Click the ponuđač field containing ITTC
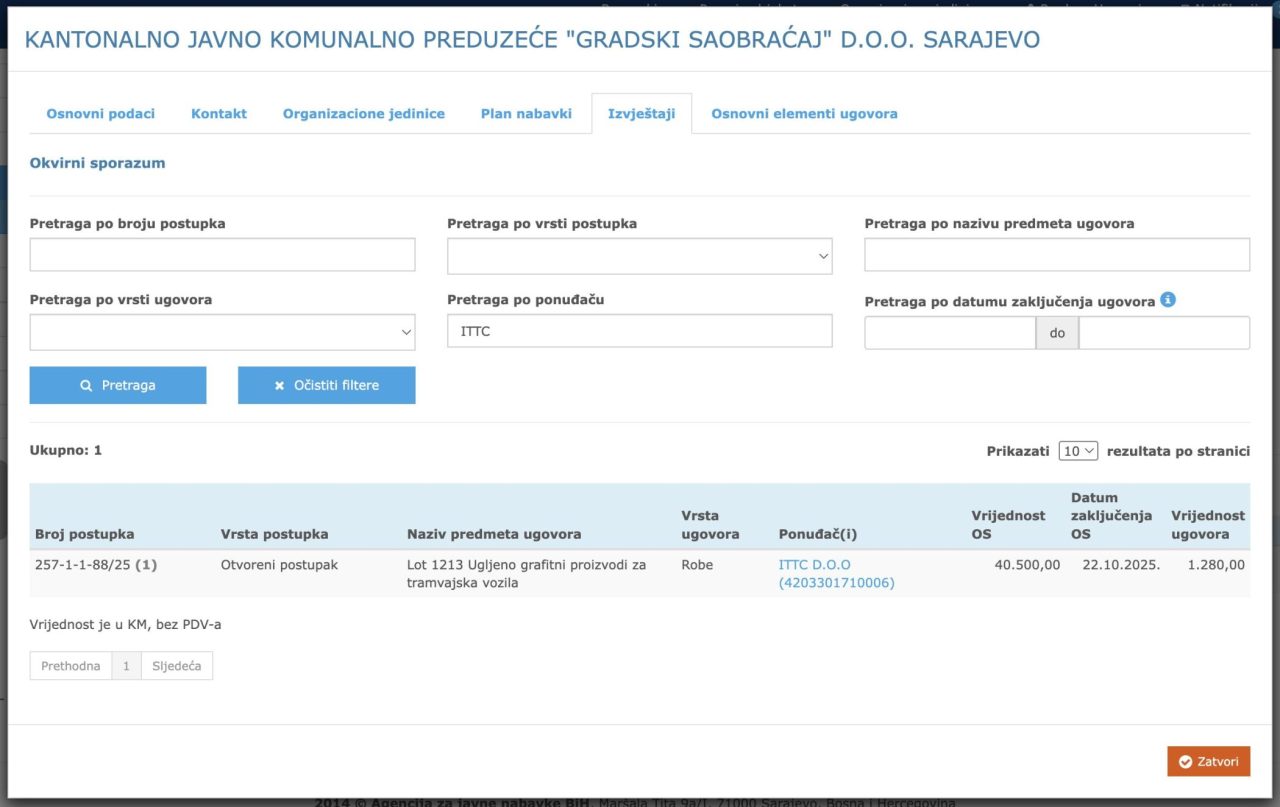Viewport: 1280px width, 807px height. (x=639, y=332)
